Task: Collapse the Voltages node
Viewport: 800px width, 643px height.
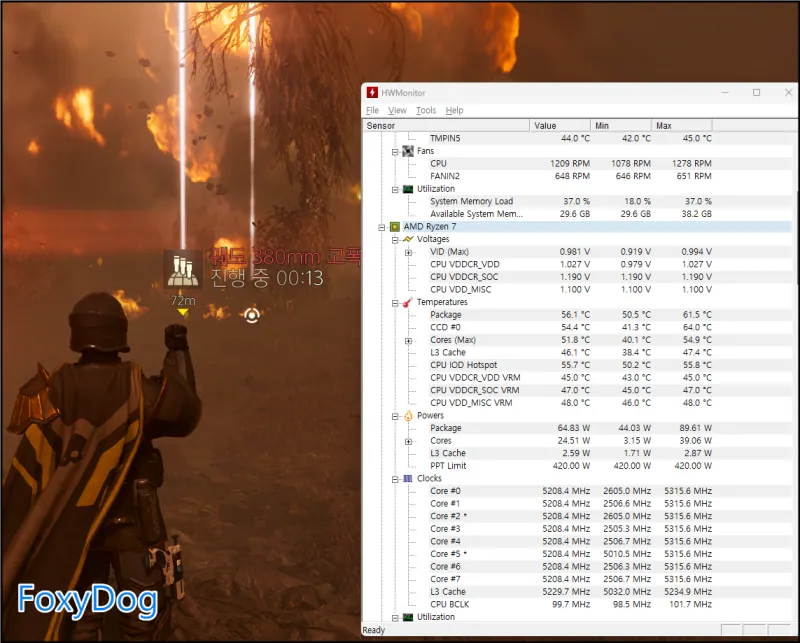Action: click(x=395, y=240)
